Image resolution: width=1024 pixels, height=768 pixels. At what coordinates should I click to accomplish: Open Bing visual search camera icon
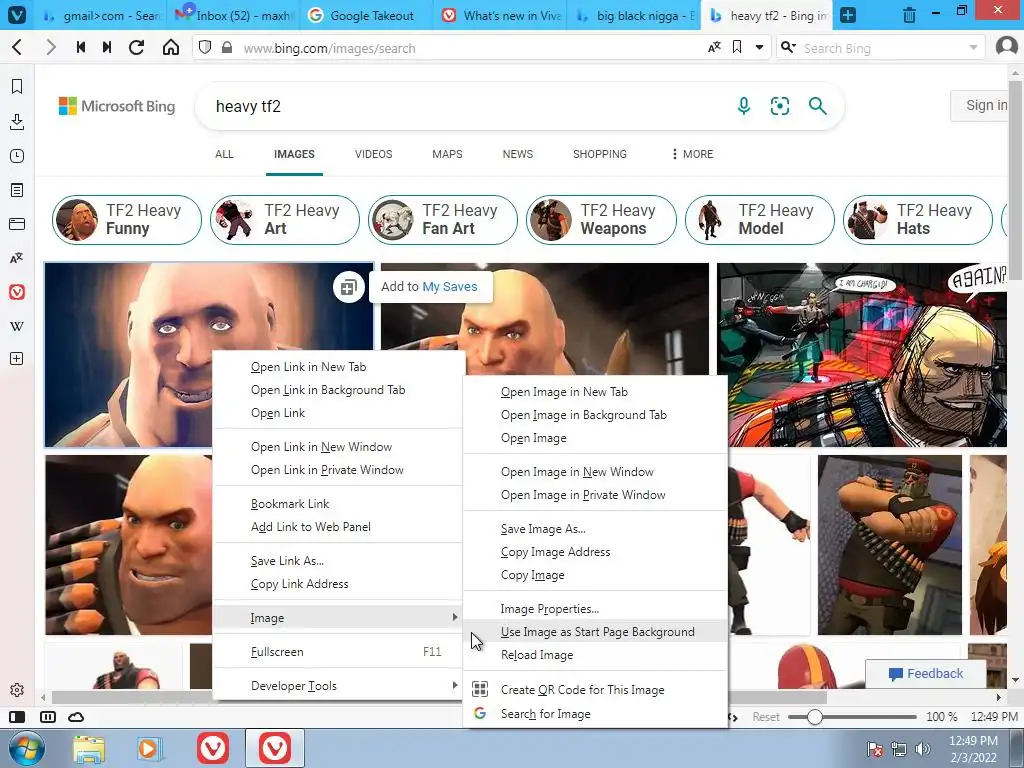[780, 106]
